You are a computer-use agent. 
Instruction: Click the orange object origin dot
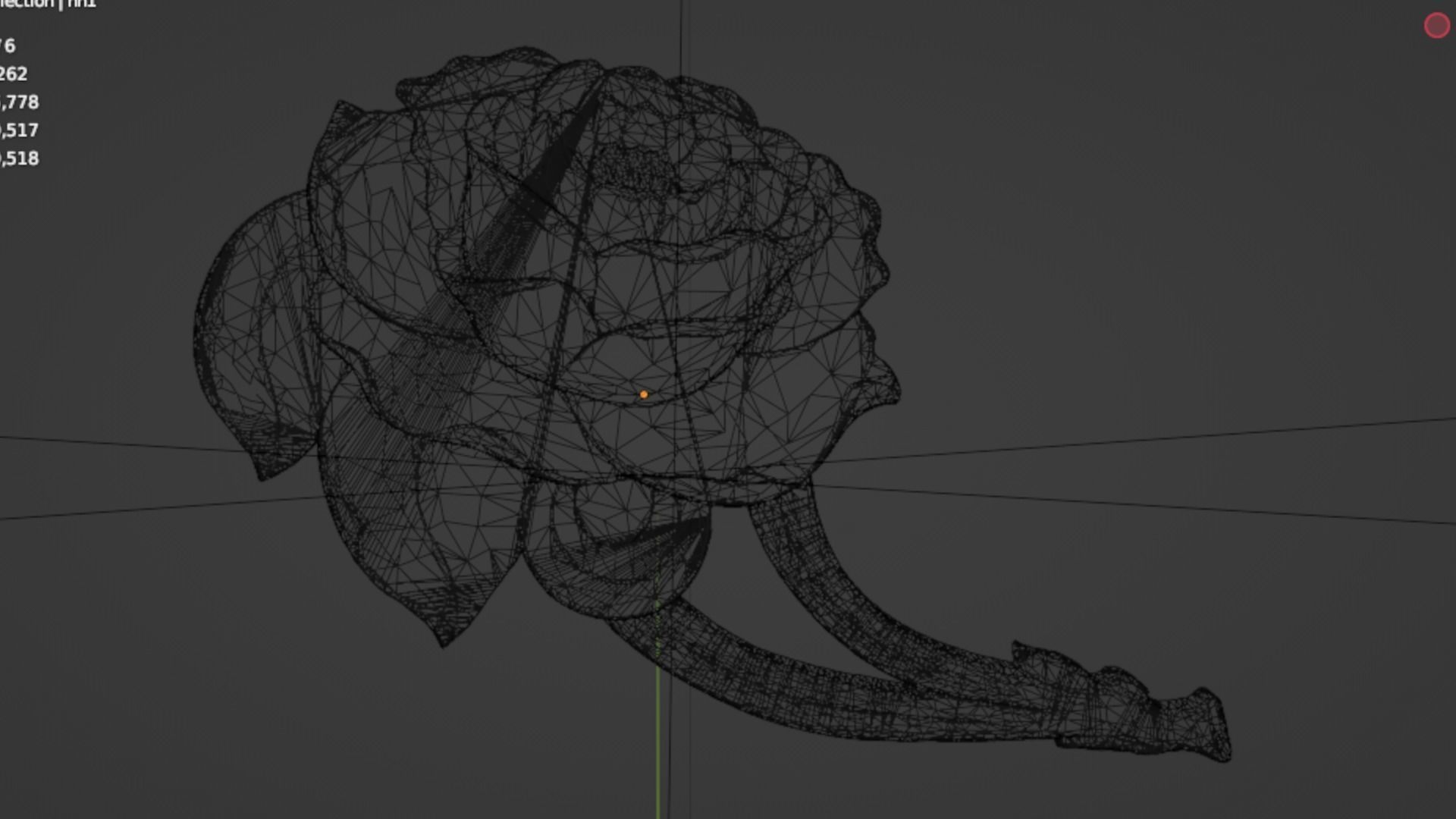click(644, 394)
